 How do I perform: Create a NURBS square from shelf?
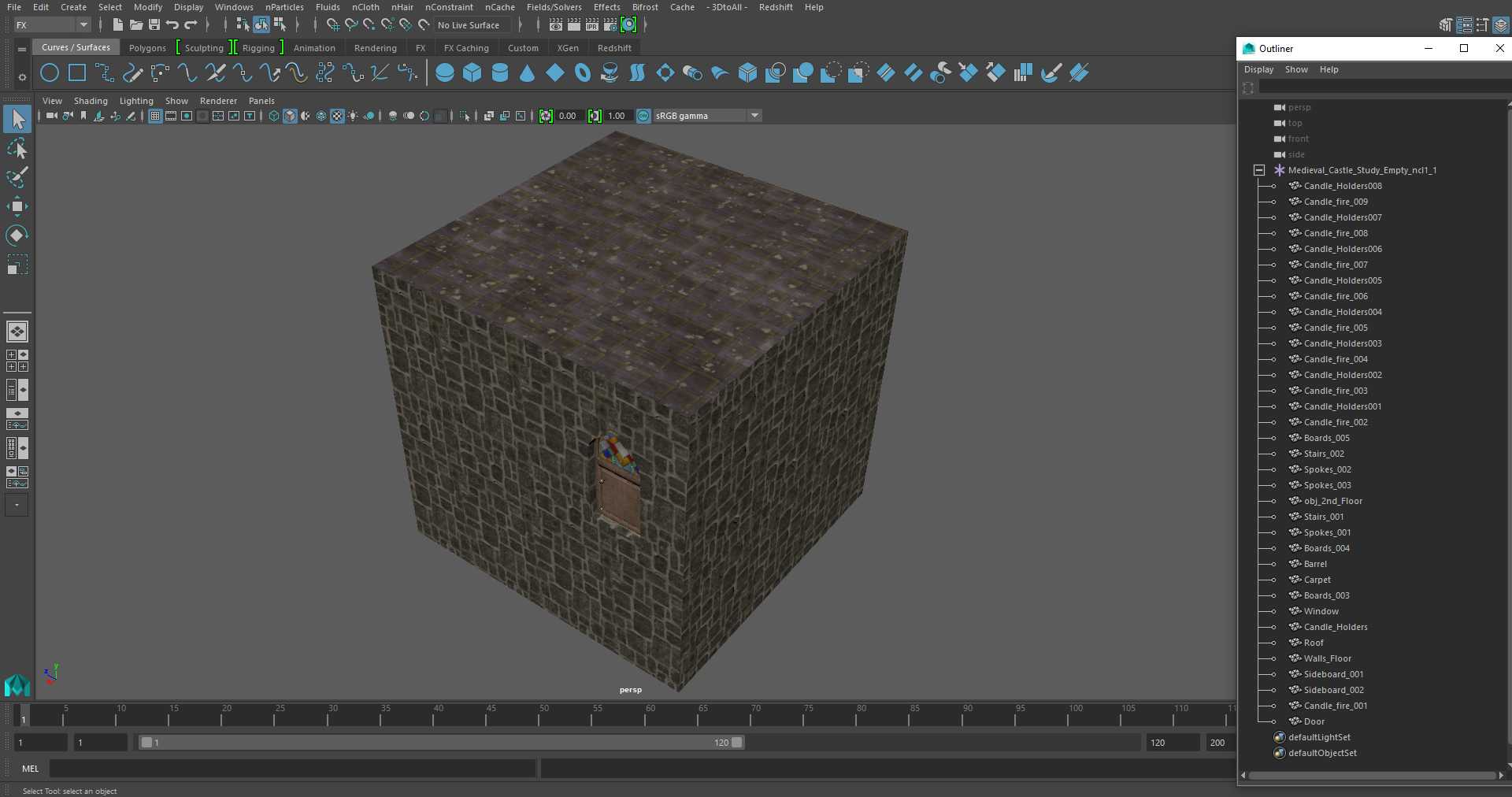click(77, 73)
